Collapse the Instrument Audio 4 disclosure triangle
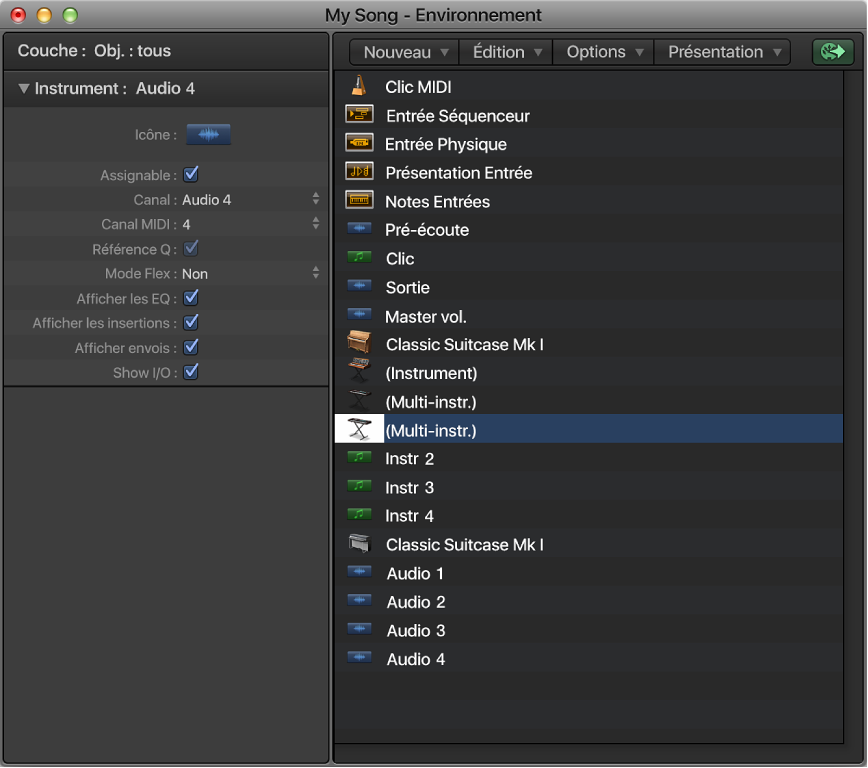Screen dimensions: 868x768 tap(24, 89)
